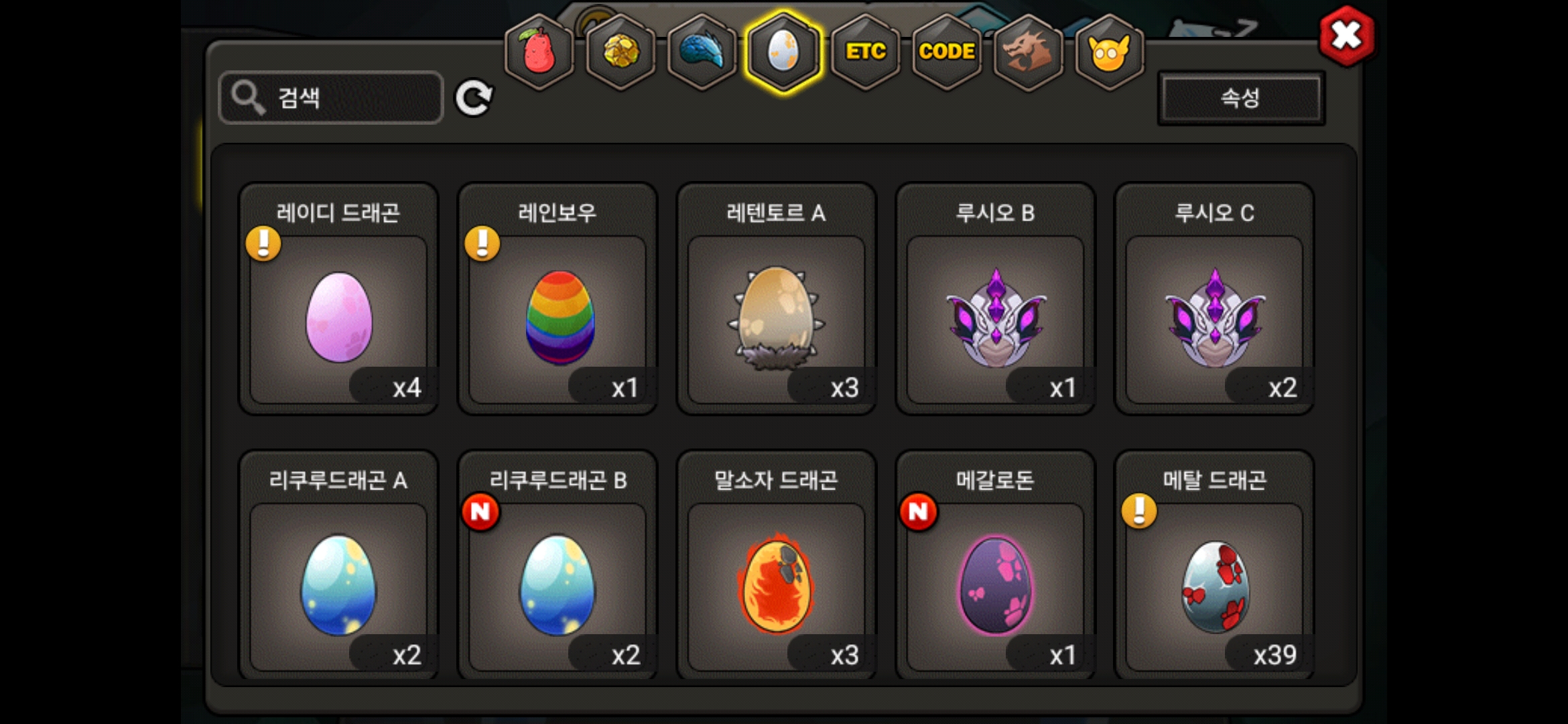
Task: Pick the 루시오 B egg item
Action: pos(995,298)
